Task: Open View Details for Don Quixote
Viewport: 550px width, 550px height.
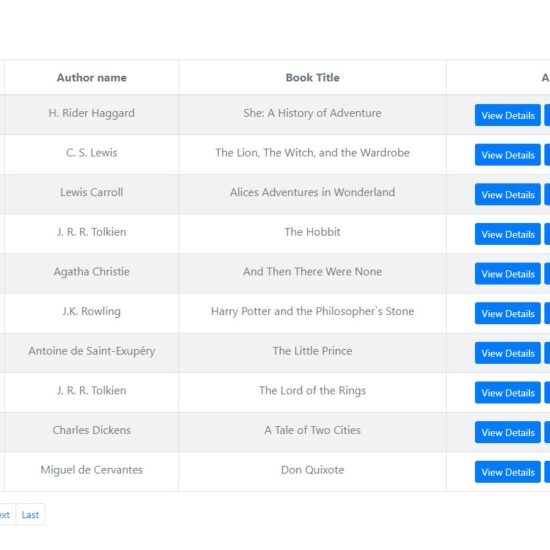Action: (508, 472)
